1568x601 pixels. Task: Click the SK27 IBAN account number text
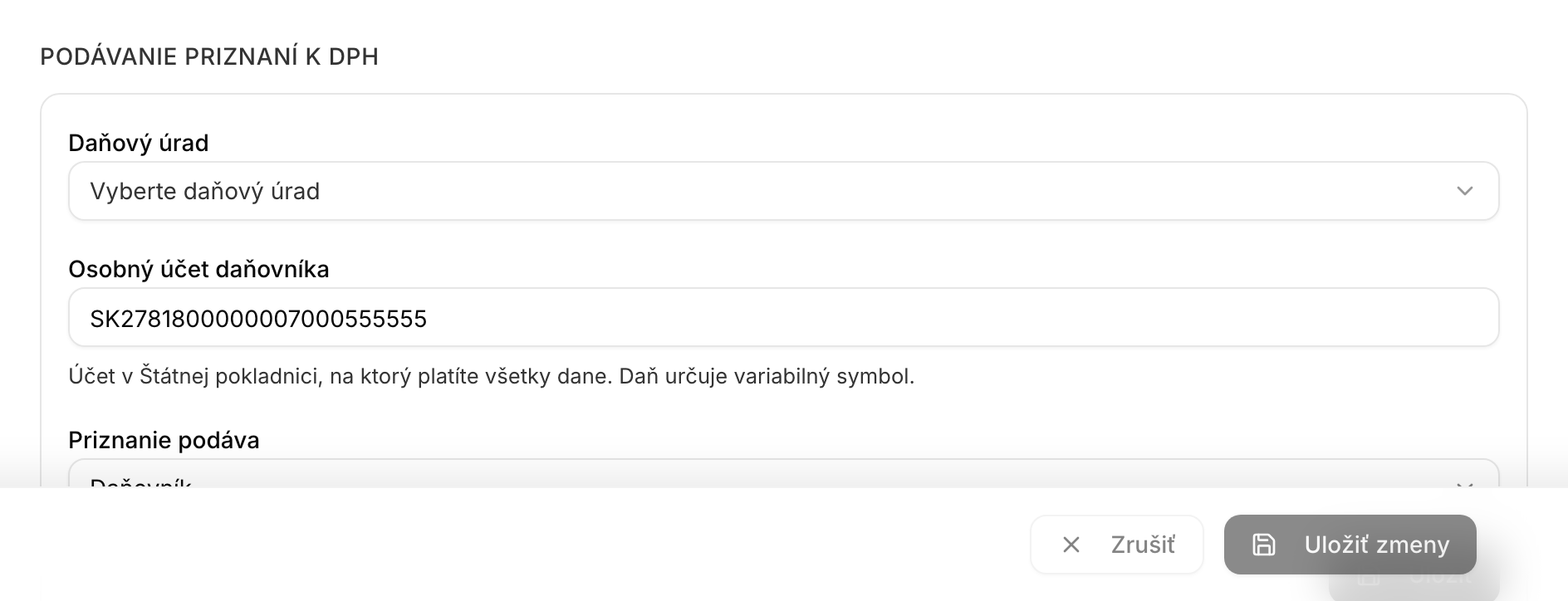258,319
